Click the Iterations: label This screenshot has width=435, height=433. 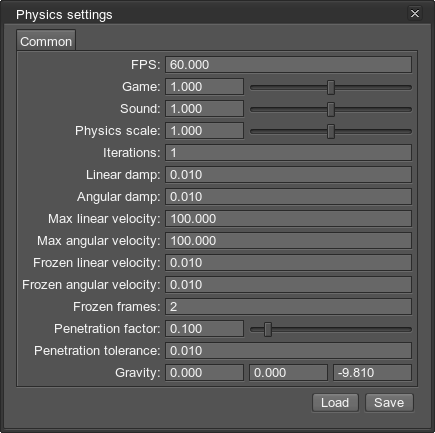[x=132, y=153]
